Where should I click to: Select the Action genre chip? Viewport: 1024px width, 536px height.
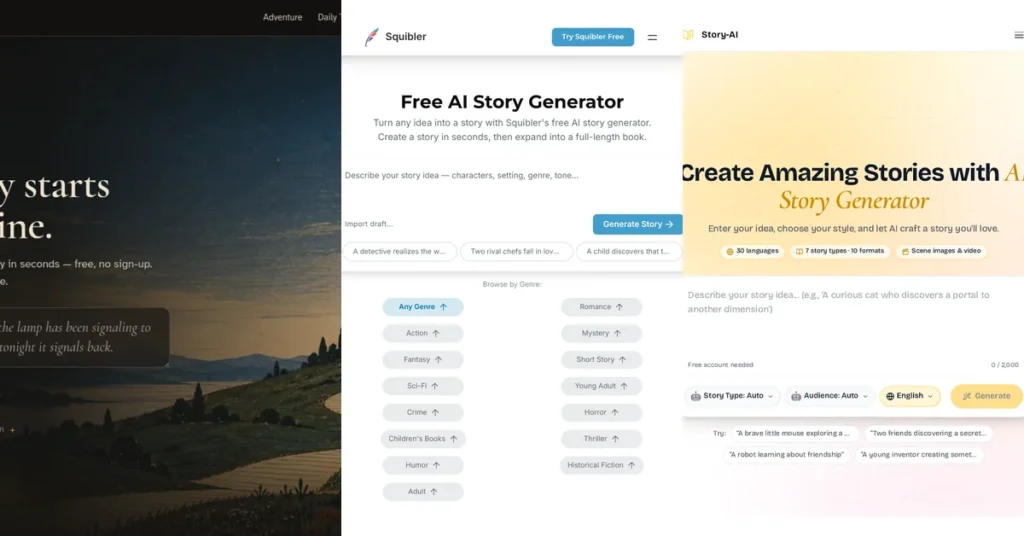[423, 333]
